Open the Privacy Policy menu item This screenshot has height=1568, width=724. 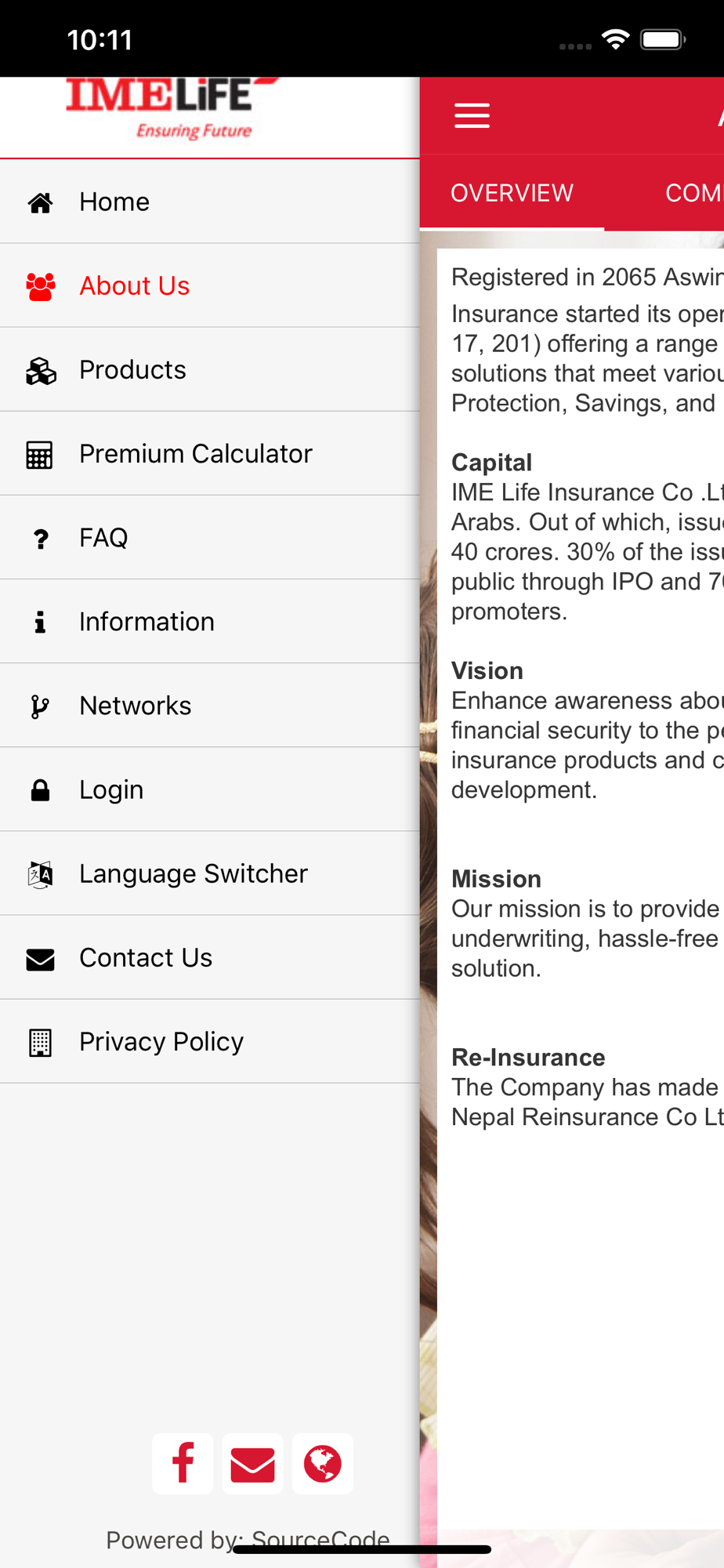[161, 1041]
